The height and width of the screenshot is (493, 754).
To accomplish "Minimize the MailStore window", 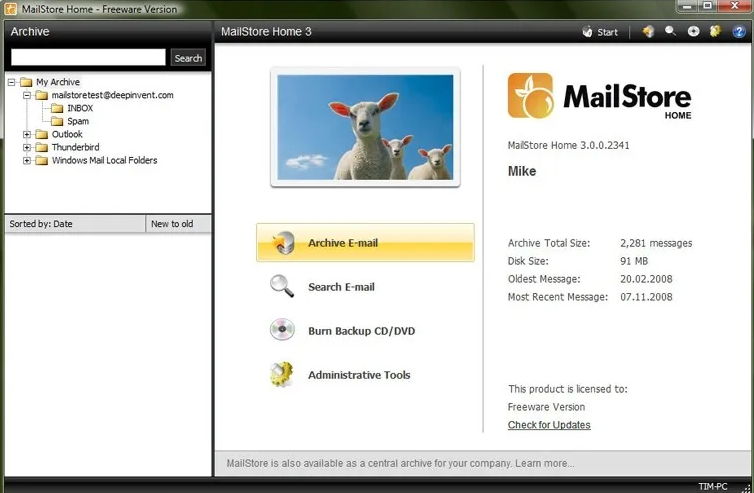I will point(687,6).
